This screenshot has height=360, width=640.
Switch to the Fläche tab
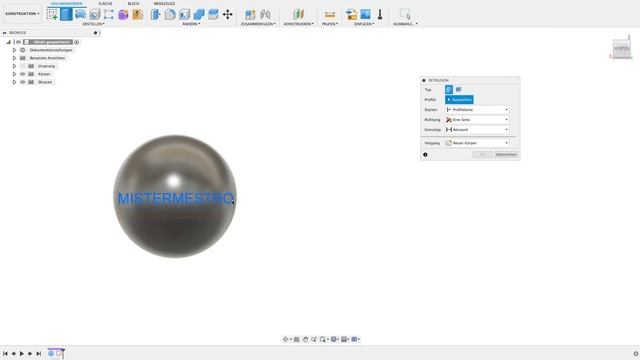[x=105, y=3]
